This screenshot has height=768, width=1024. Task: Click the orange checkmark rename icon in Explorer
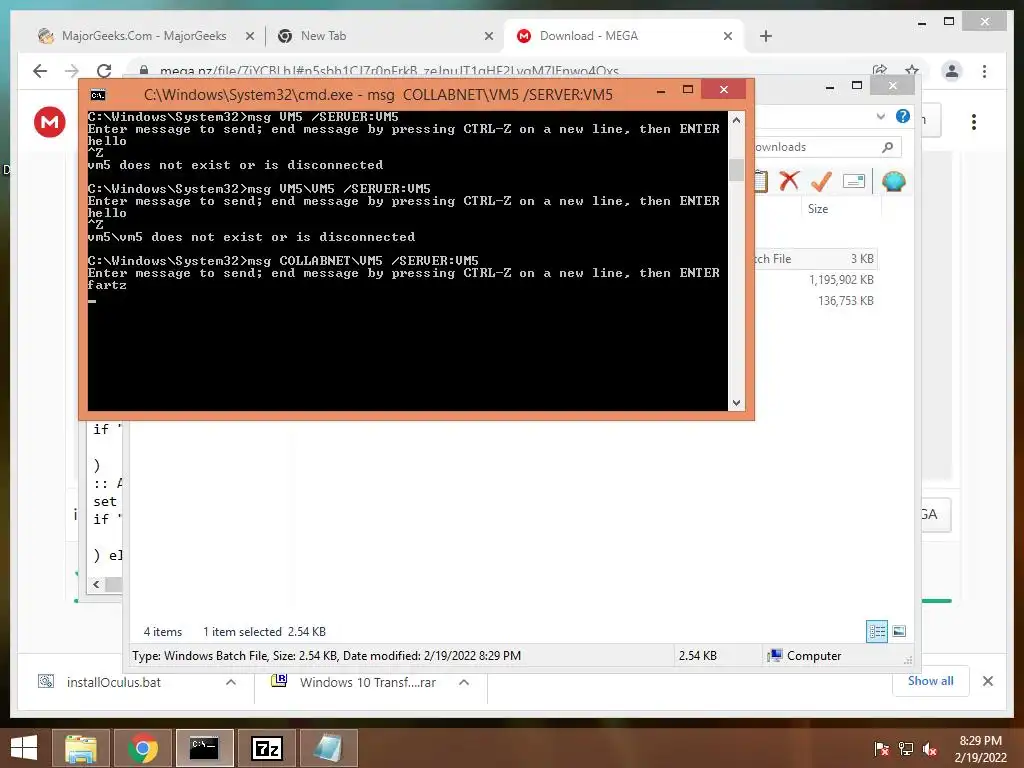[821, 181]
